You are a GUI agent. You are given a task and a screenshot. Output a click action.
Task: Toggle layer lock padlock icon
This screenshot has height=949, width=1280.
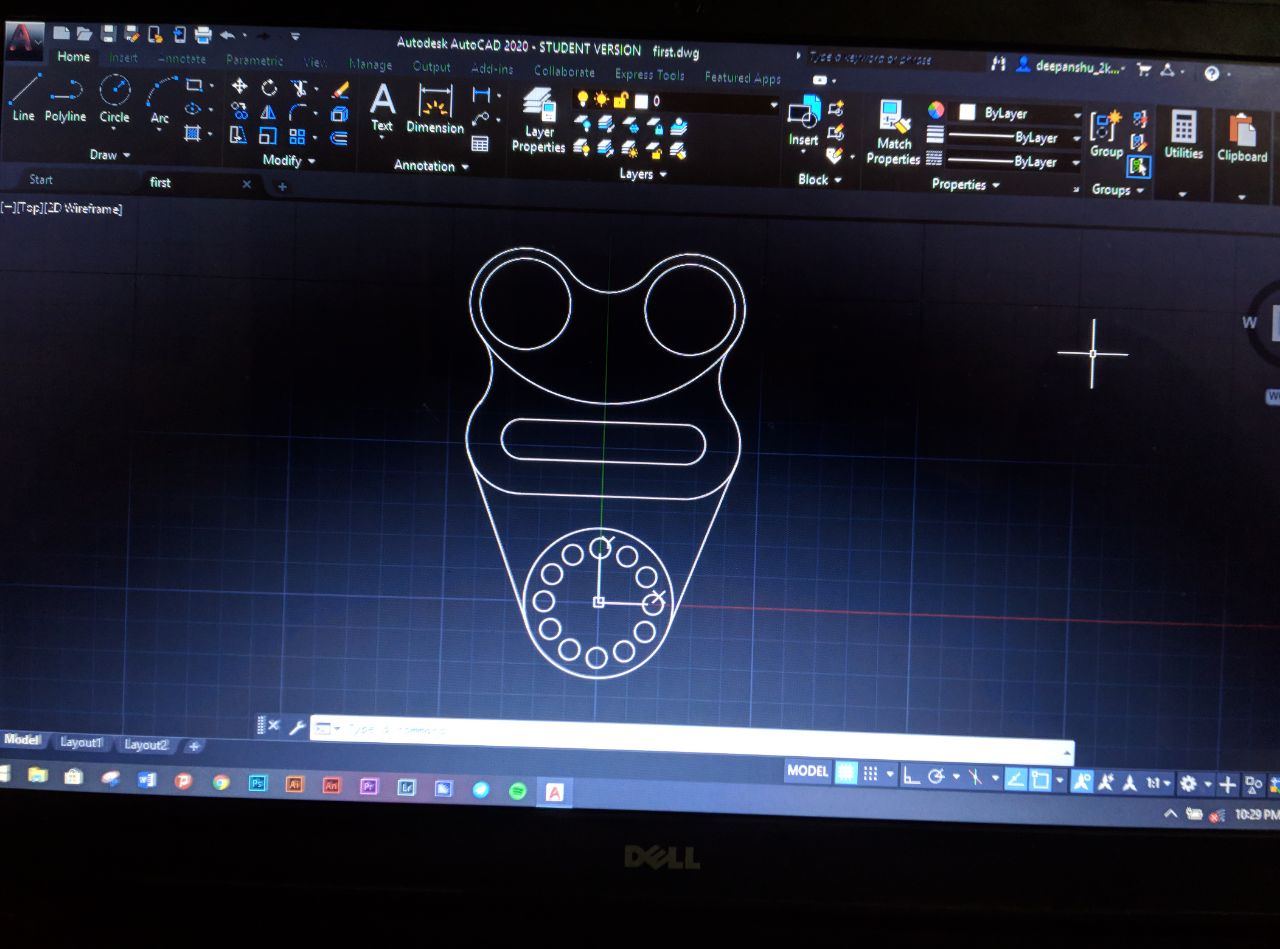[x=619, y=99]
